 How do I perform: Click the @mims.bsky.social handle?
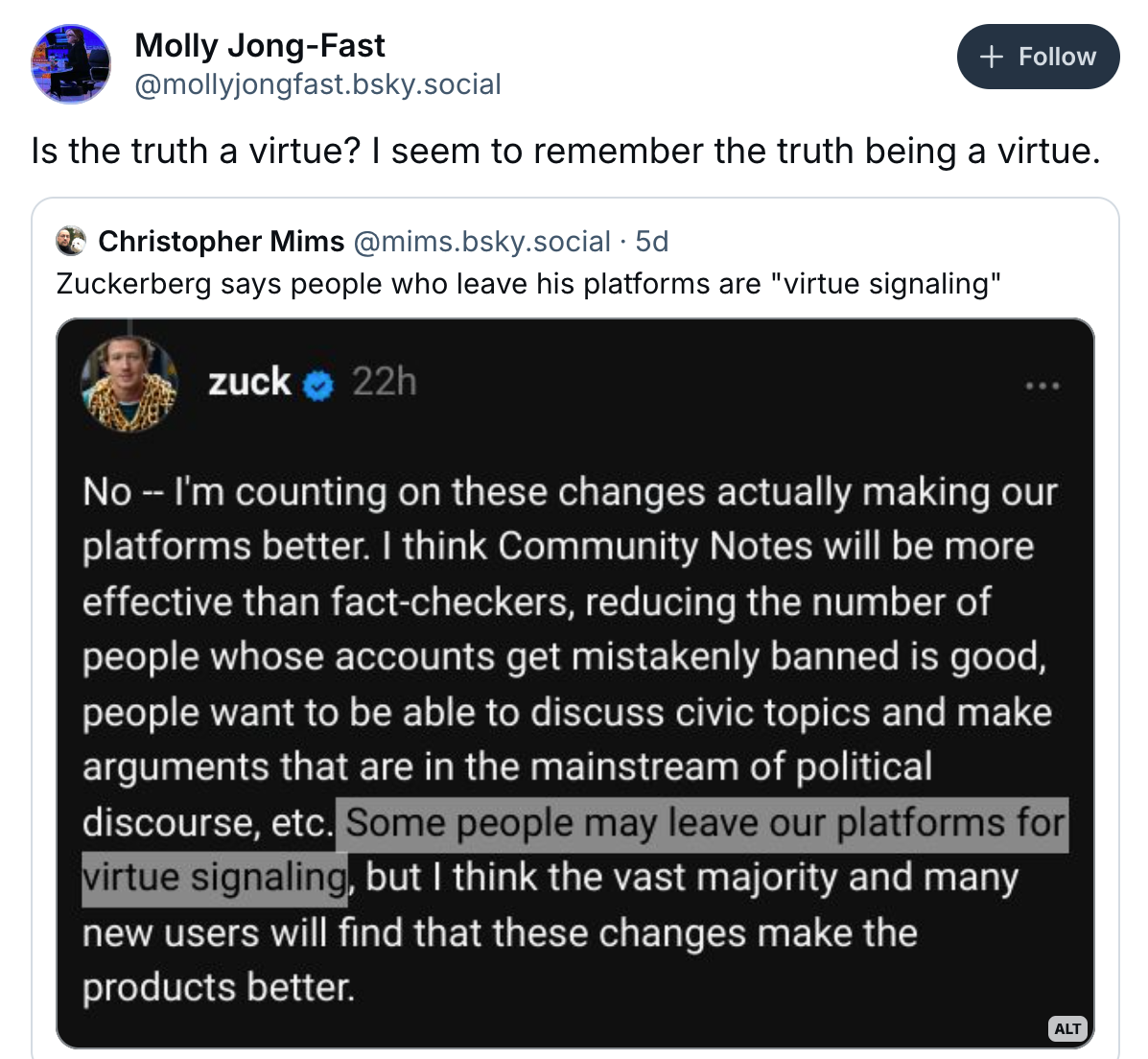click(x=482, y=241)
